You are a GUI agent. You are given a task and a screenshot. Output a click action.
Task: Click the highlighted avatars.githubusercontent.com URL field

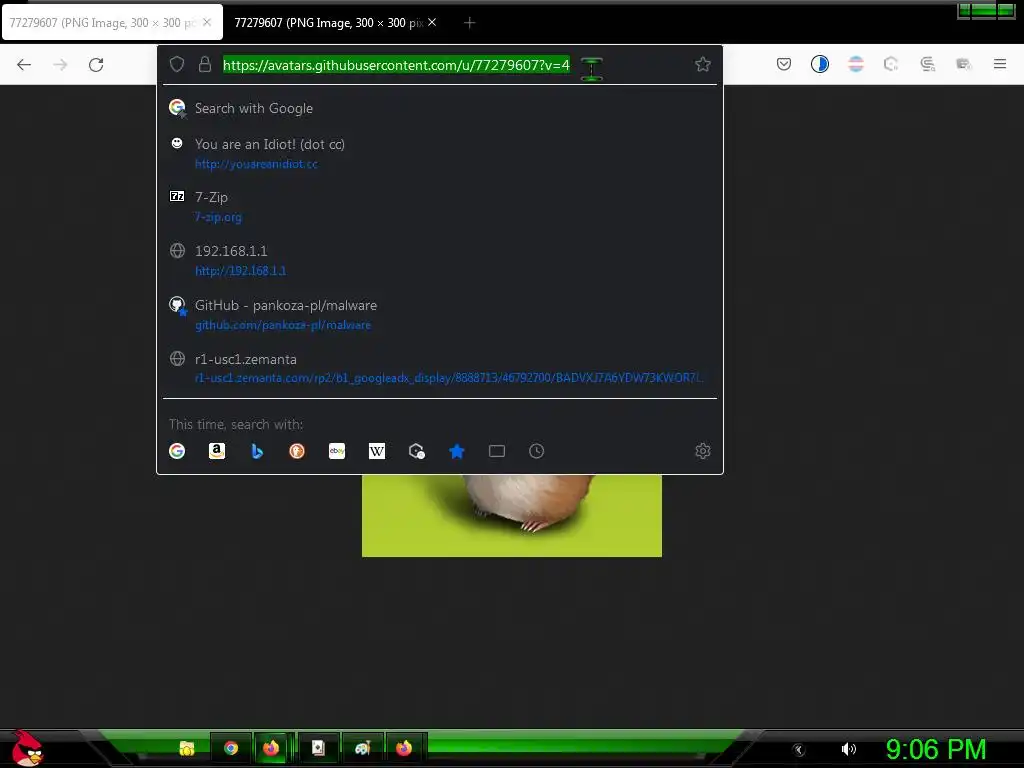click(x=396, y=65)
